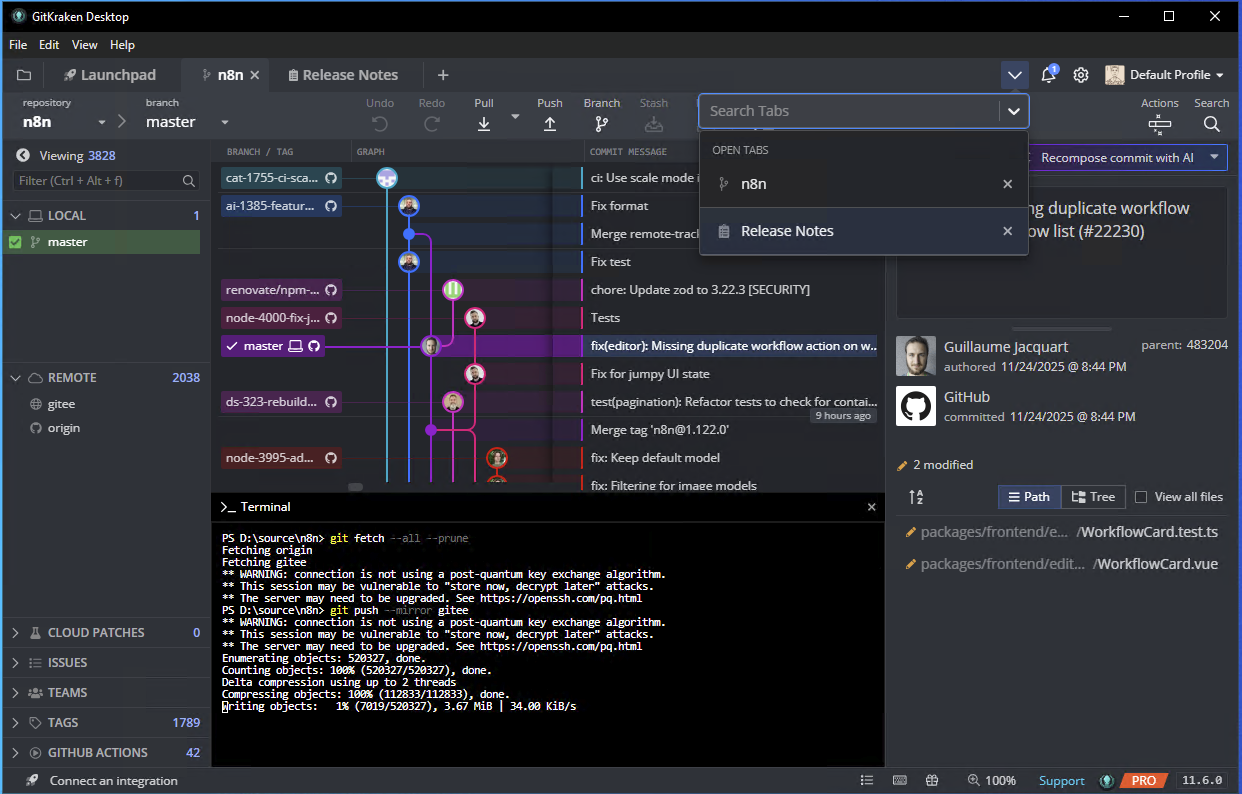Image resolution: width=1242 pixels, height=794 pixels.
Task: Expand the ISSUES section
Action: click(x=15, y=663)
